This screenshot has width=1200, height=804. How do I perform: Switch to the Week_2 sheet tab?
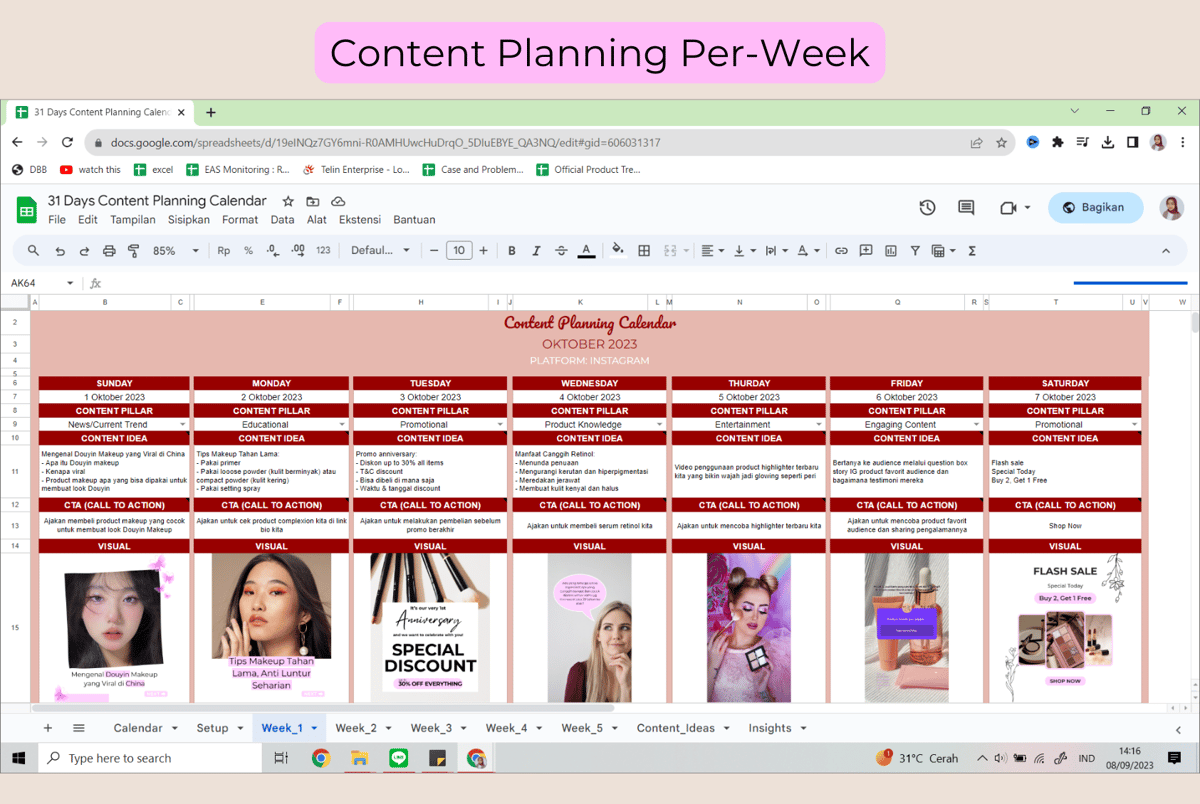[x=364, y=728]
